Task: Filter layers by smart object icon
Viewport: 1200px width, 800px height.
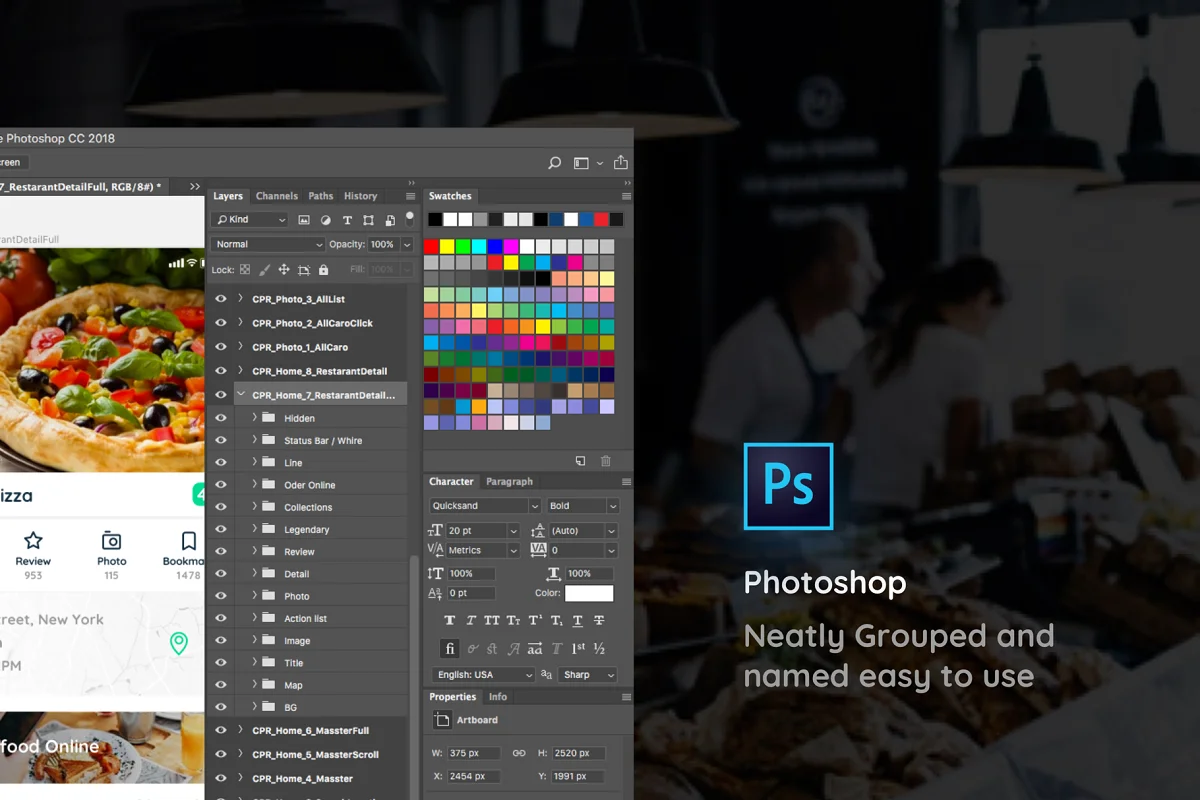Action: [389, 220]
